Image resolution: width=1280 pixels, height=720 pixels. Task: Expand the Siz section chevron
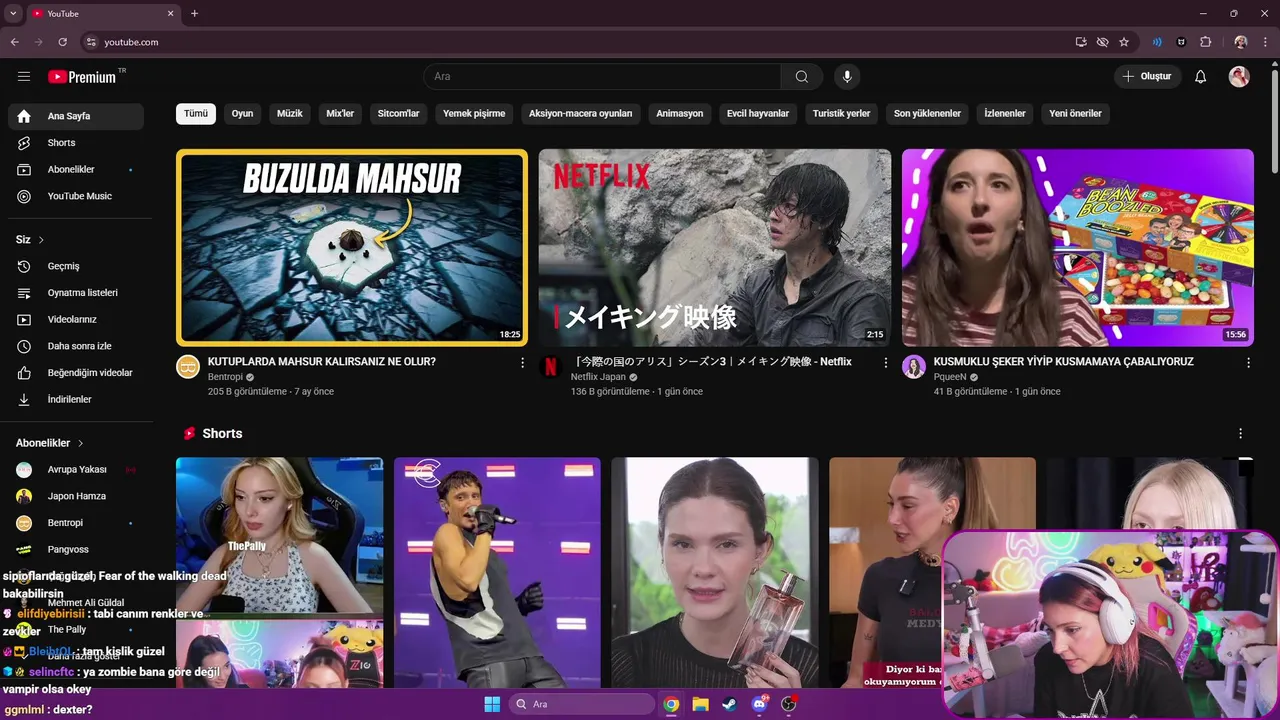click(41, 240)
